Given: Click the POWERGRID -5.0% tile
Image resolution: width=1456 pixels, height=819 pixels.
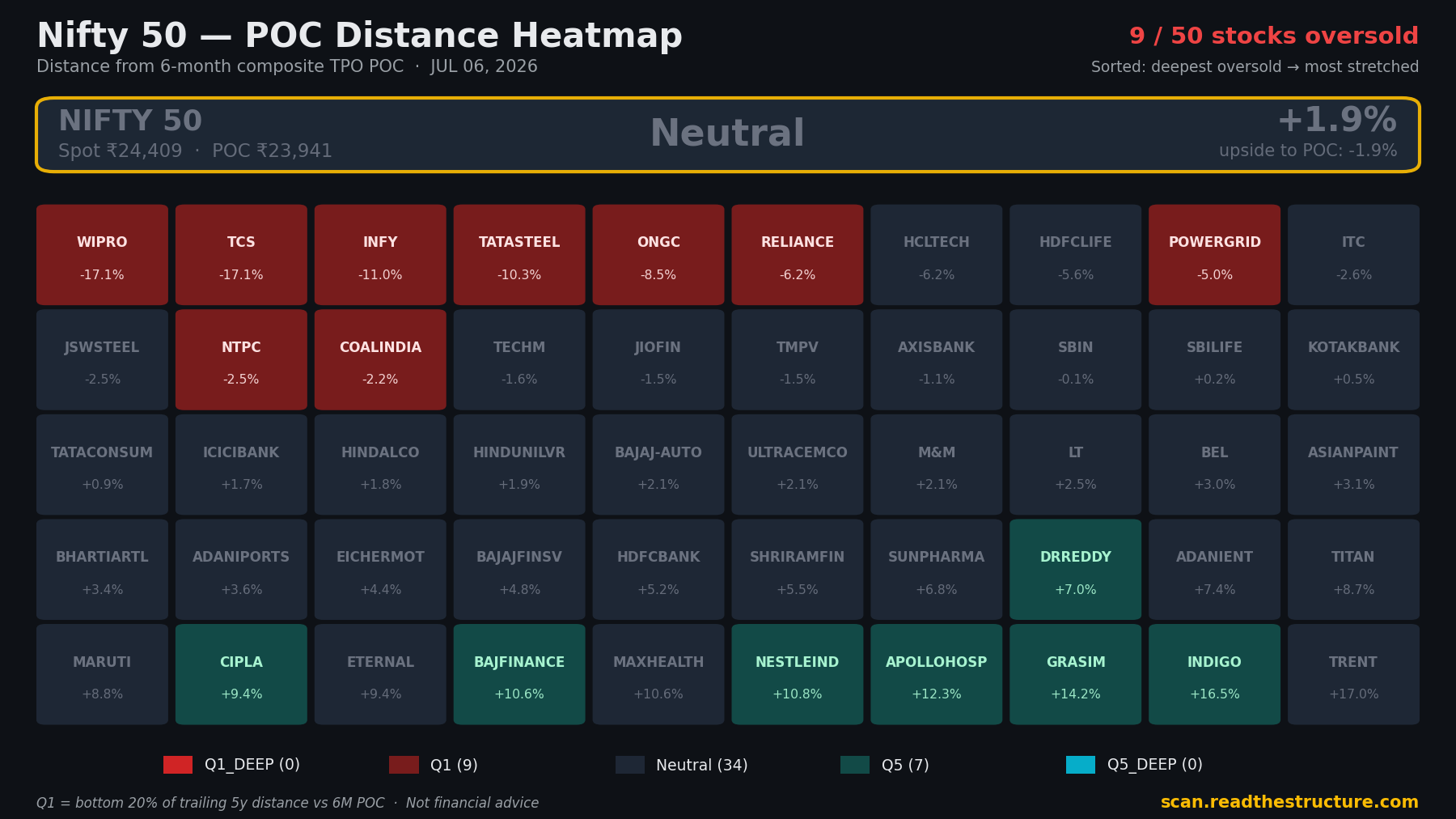Looking at the screenshot, I should pyautogui.click(x=1215, y=255).
